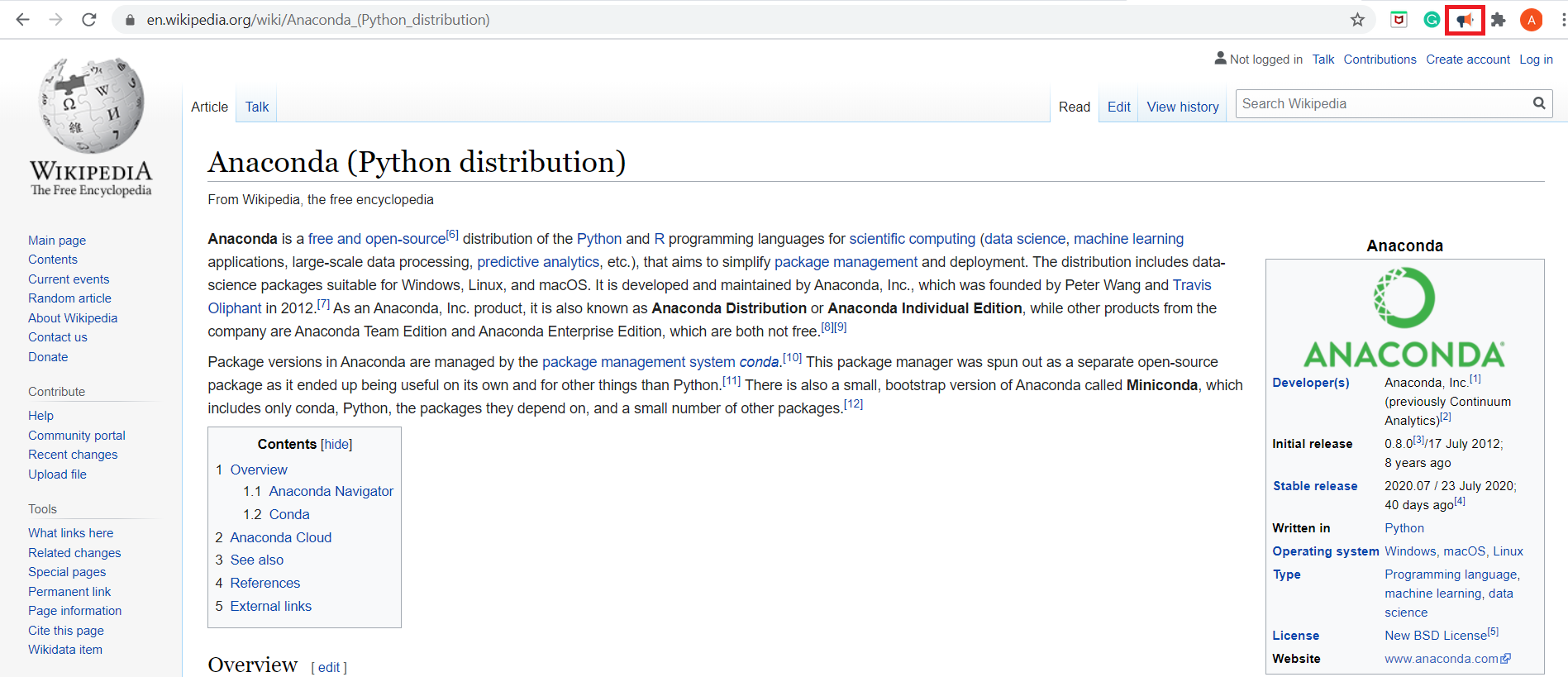Open the View history tab
This screenshot has width=1568, height=677.
[x=1182, y=107]
